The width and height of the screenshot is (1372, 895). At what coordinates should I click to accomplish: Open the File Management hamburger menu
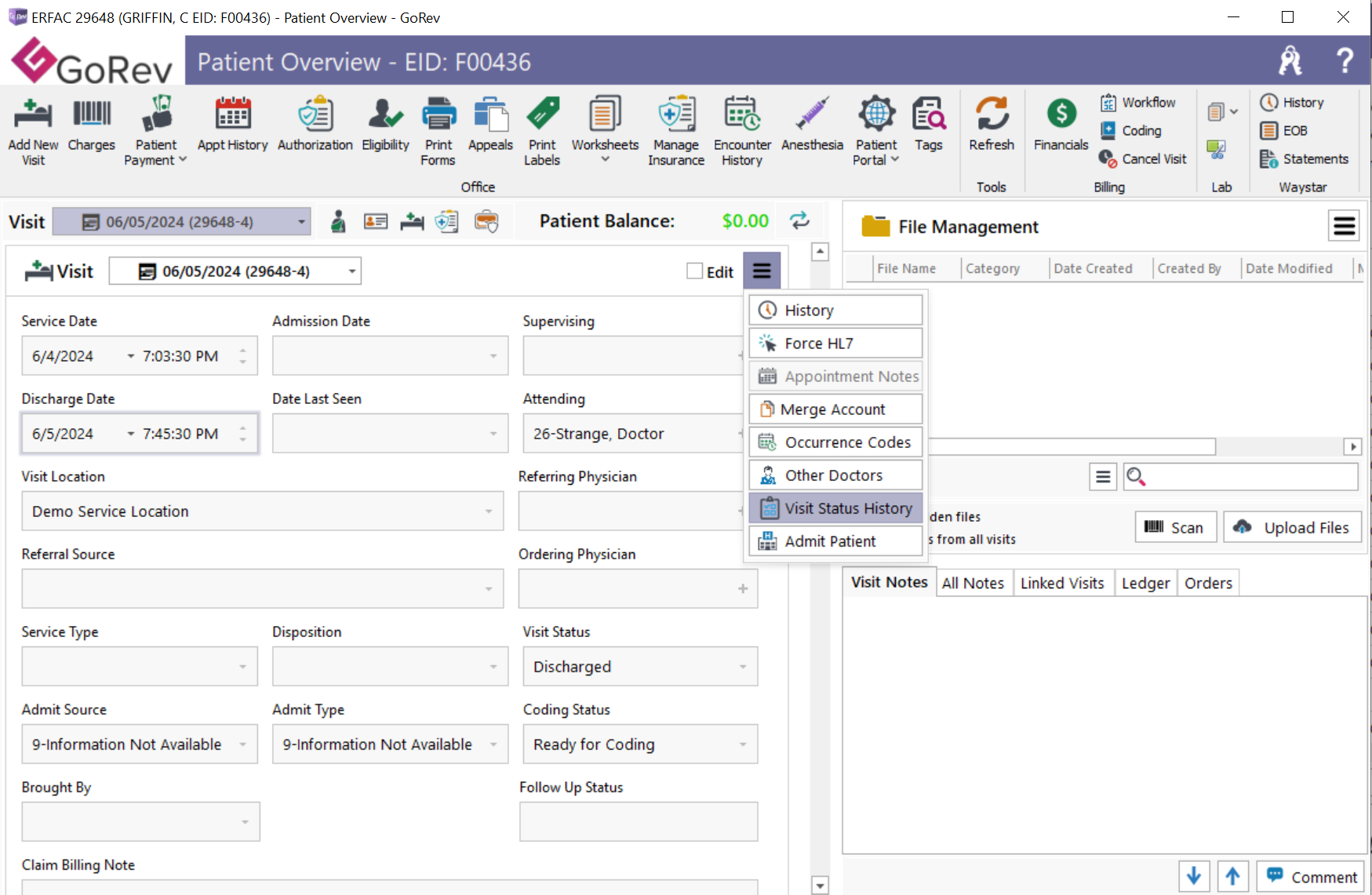(x=1345, y=226)
